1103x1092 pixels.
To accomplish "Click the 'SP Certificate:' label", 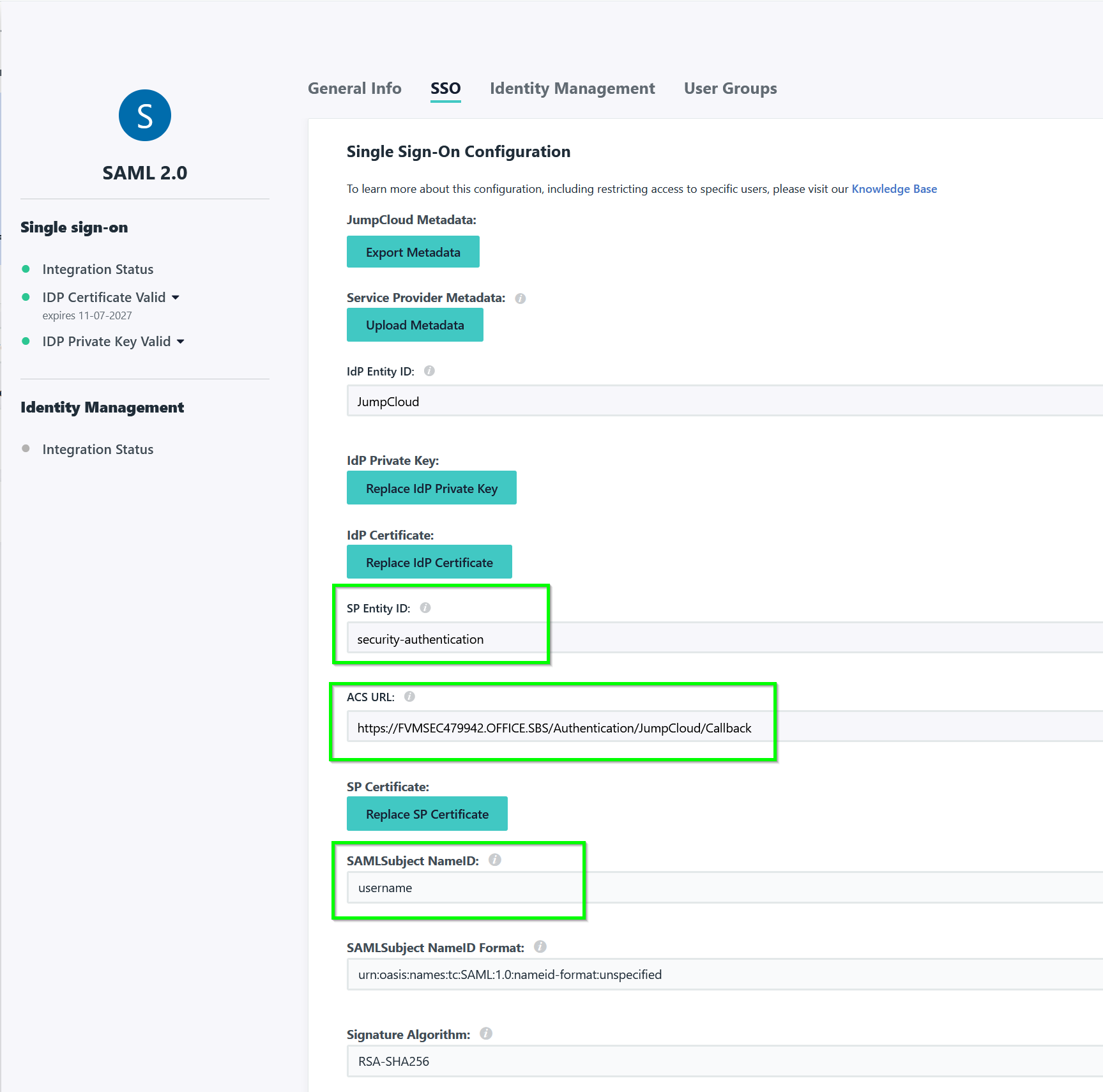I will [x=388, y=787].
